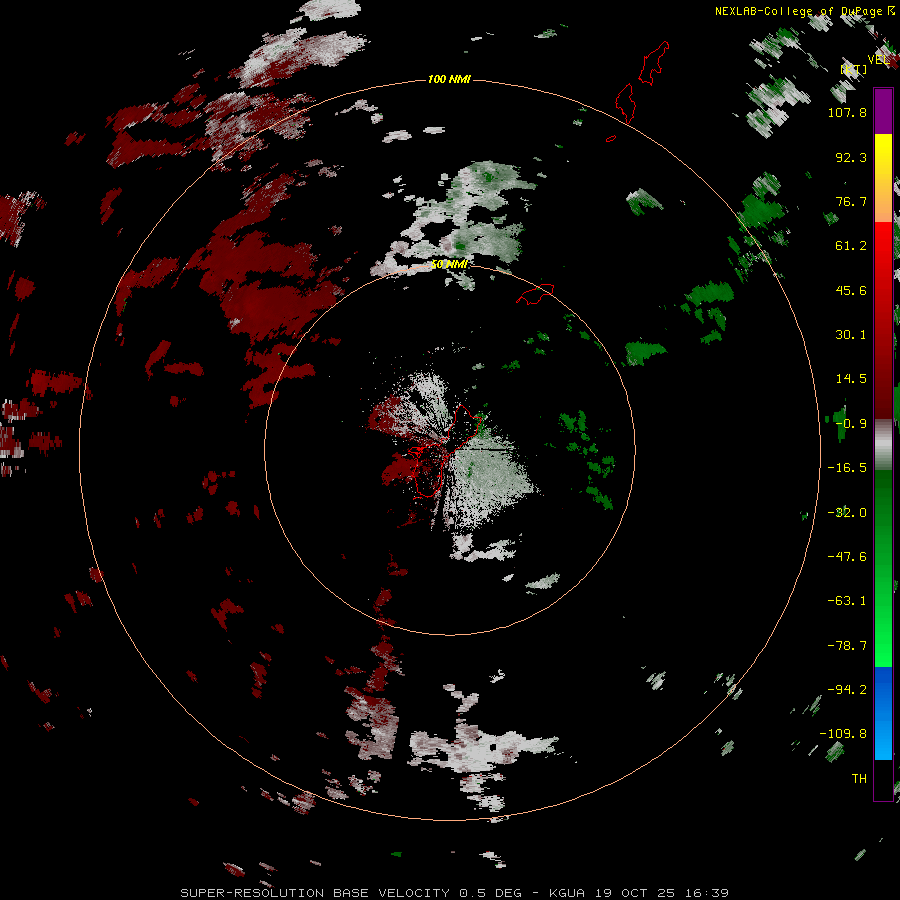Click the 50 NMI range ring label
900x900 pixels.
pyautogui.click(x=449, y=264)
